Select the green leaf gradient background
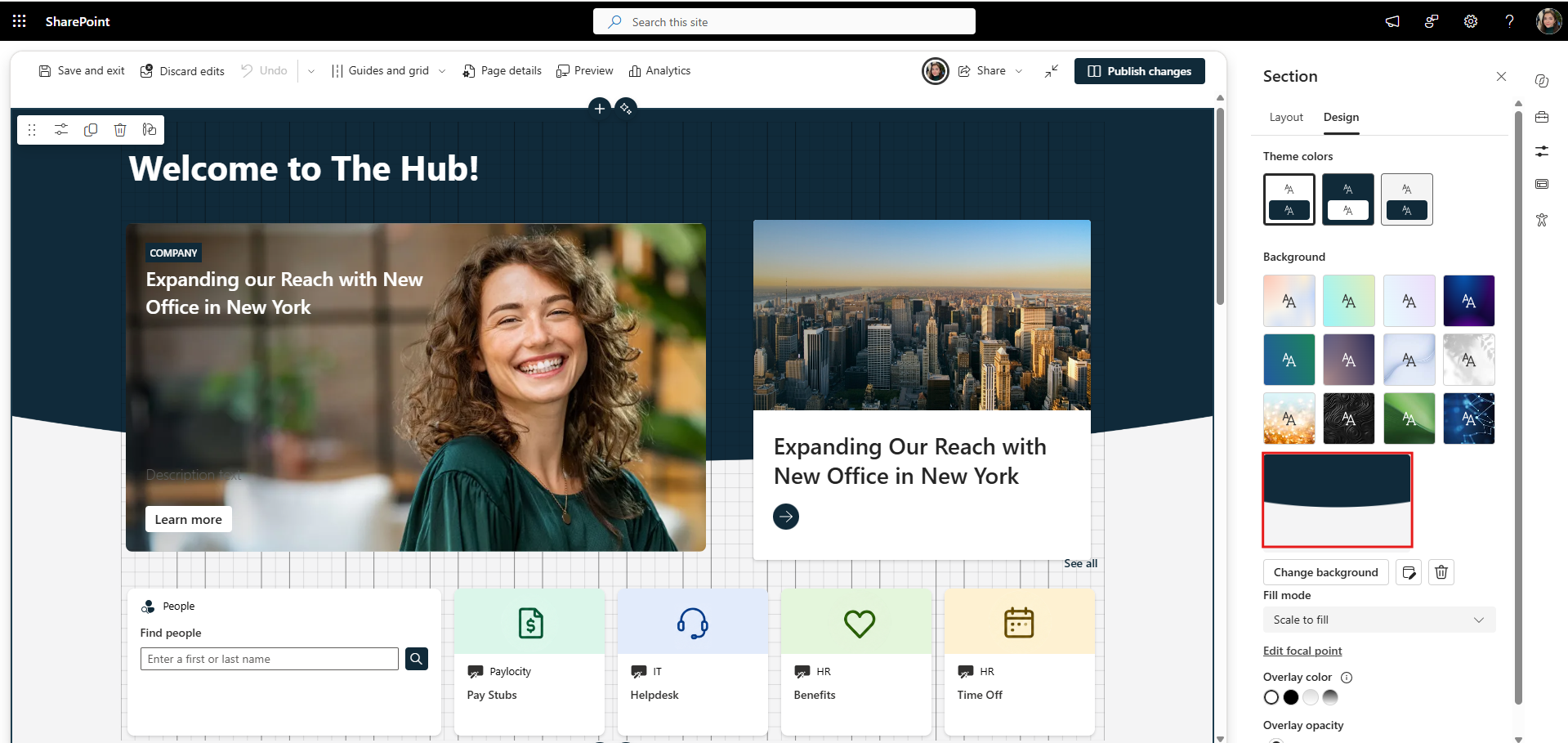Image resolution: width=1568 pixels, height=743 pixels. pyautogui.click(x=1409, y=418)
